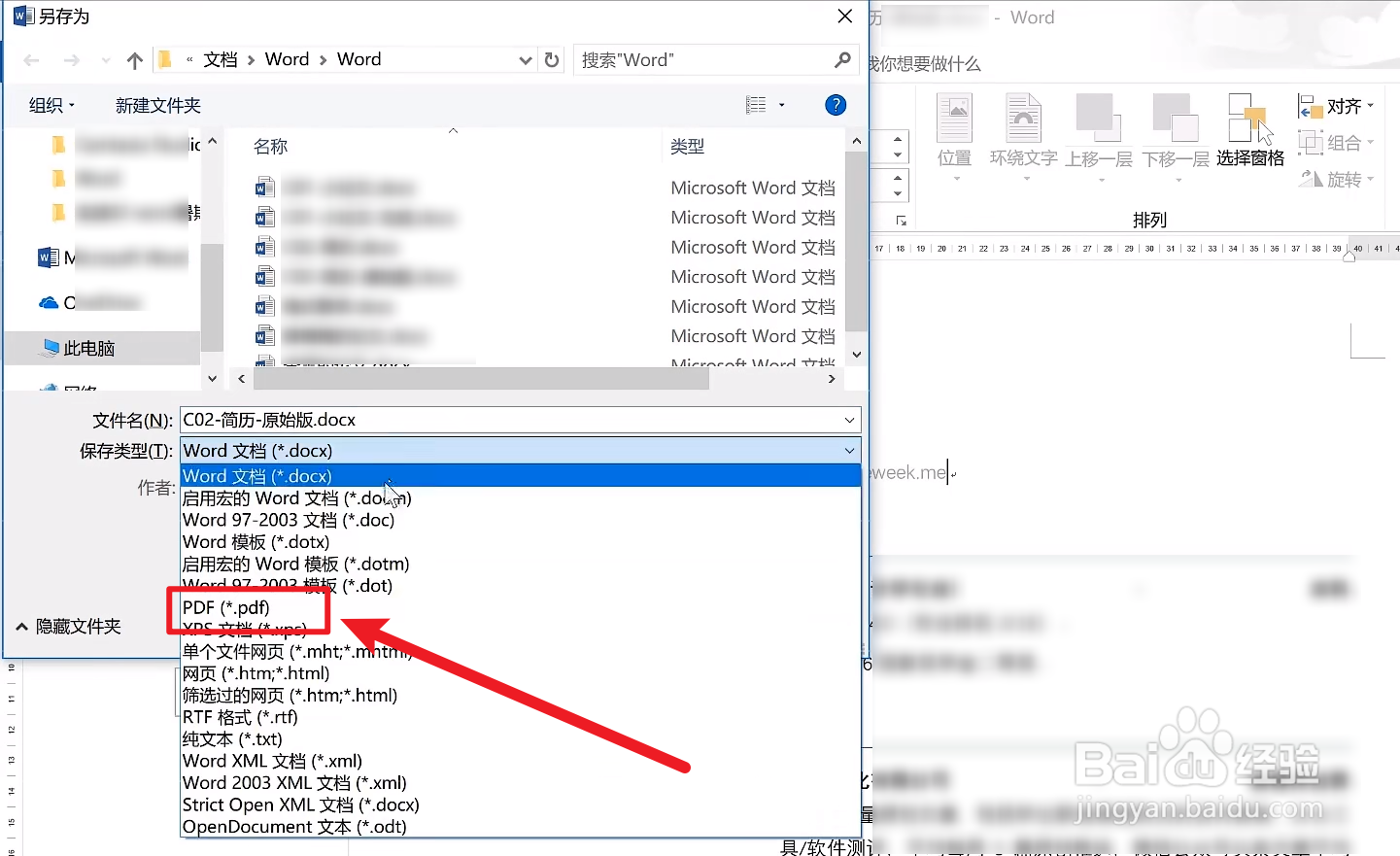The width and height of the screenshot is (1400, 856).
Task: Select 筛选过的网页 option
Action: pyautogui.click(x=290, y=695)
